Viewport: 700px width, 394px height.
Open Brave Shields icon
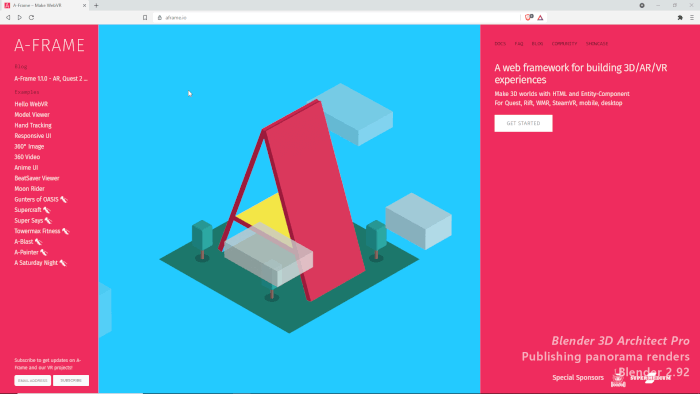(x=529, y=17)
